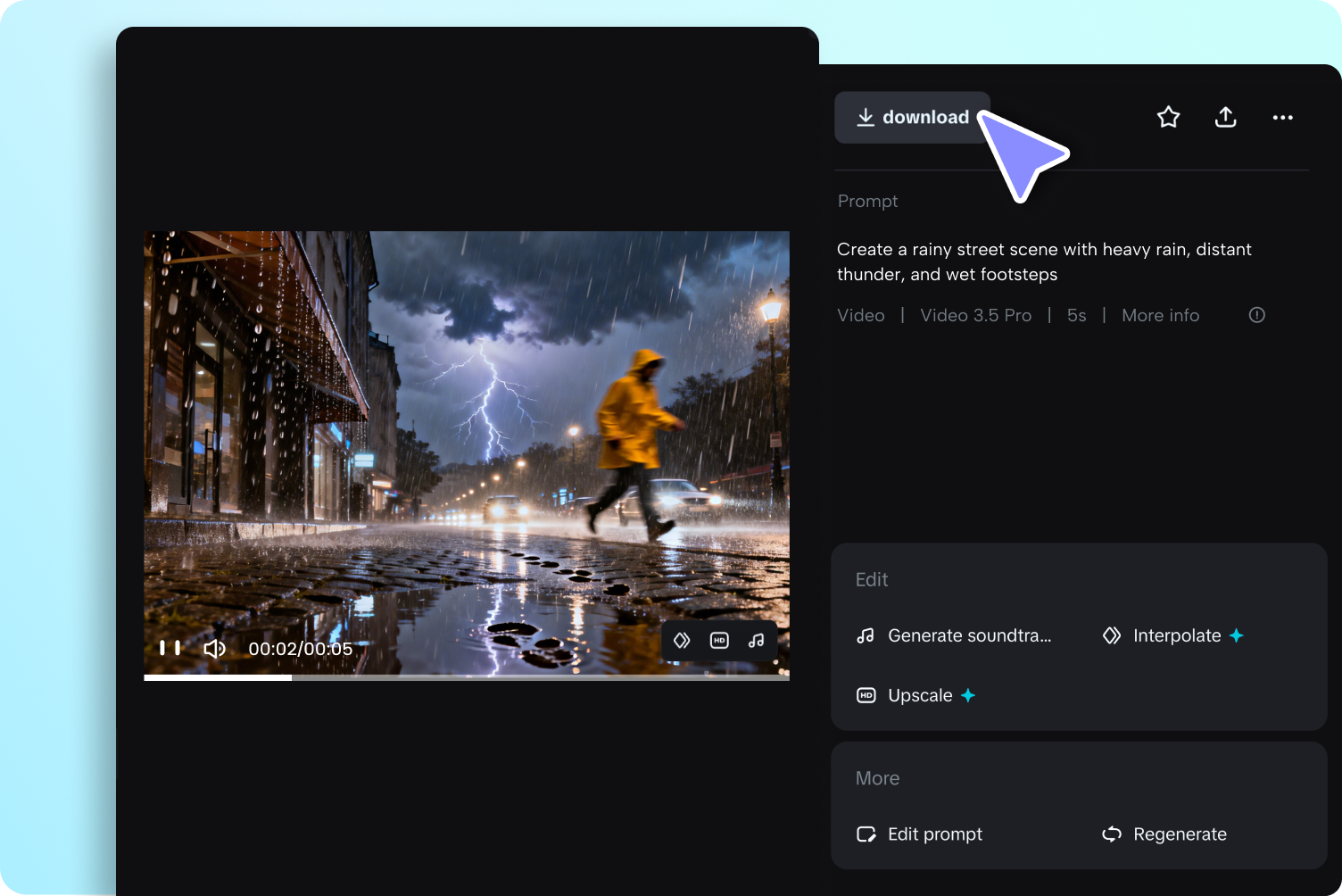Click the Generate soundtrack music icon
This screenshot has width=1342, height=896.
(865, 635)
